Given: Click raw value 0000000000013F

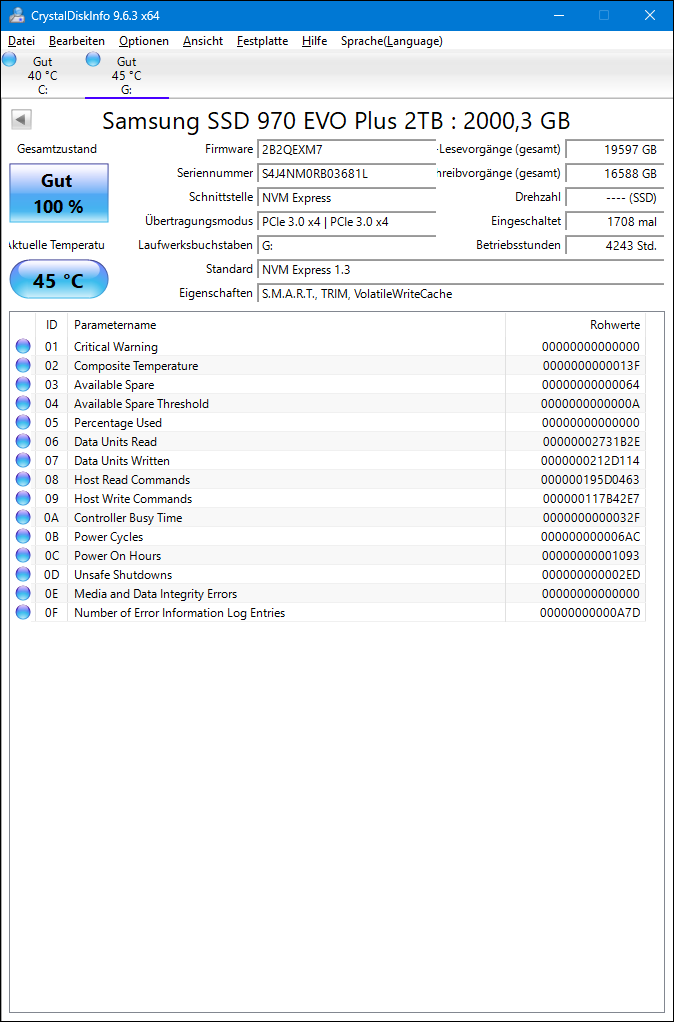Looking at the screenshot, I should tap(591, 366).
